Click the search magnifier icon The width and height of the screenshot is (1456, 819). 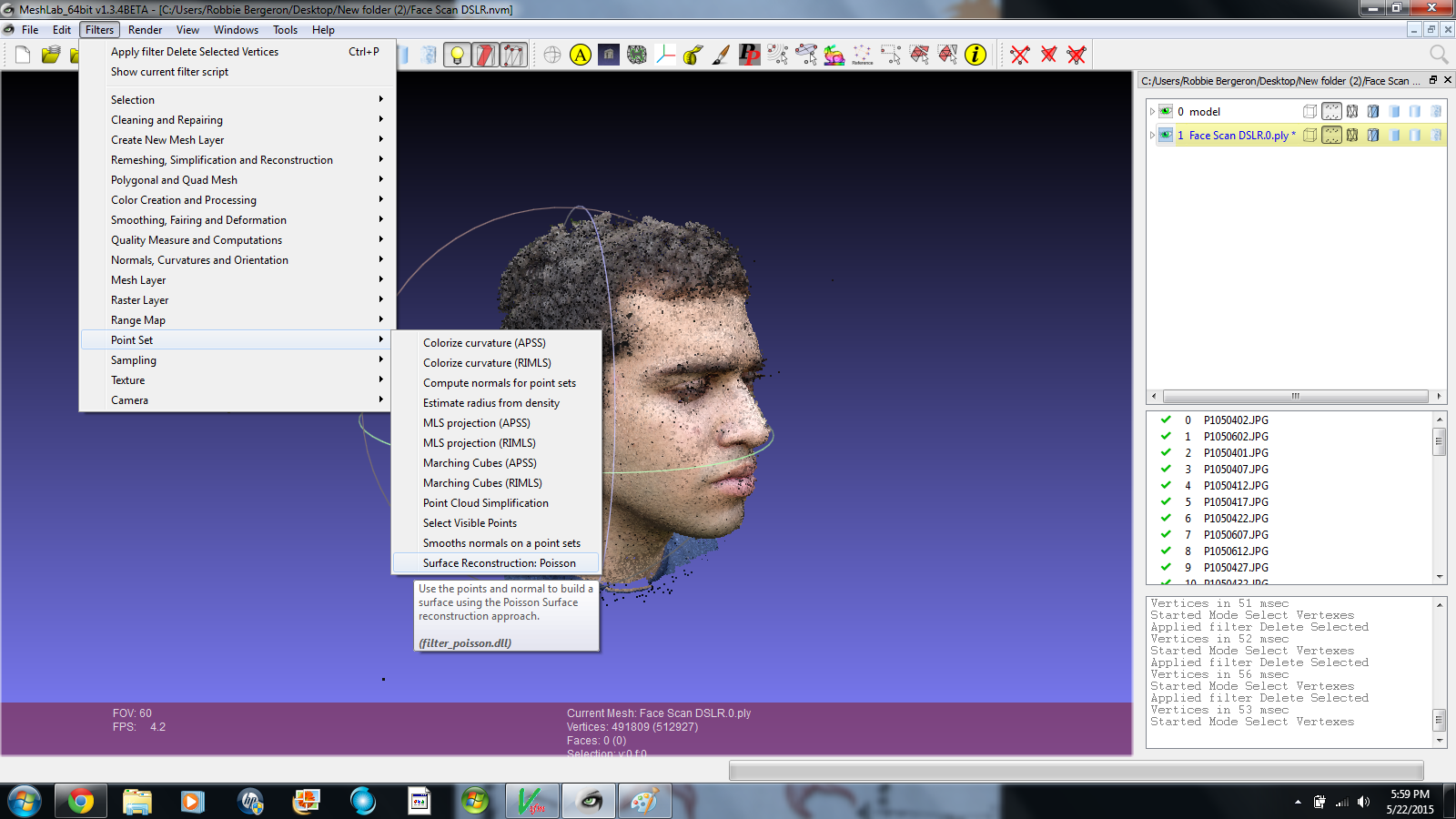(1439, 55)
